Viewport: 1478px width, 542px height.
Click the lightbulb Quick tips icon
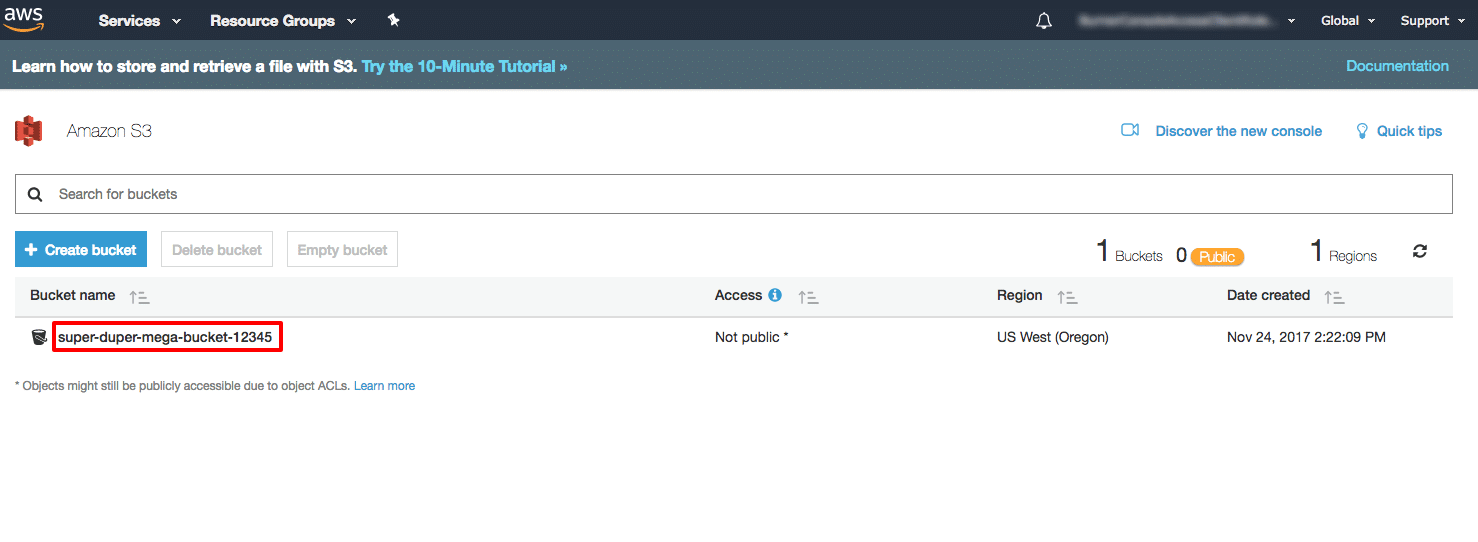click(1361, 131)
